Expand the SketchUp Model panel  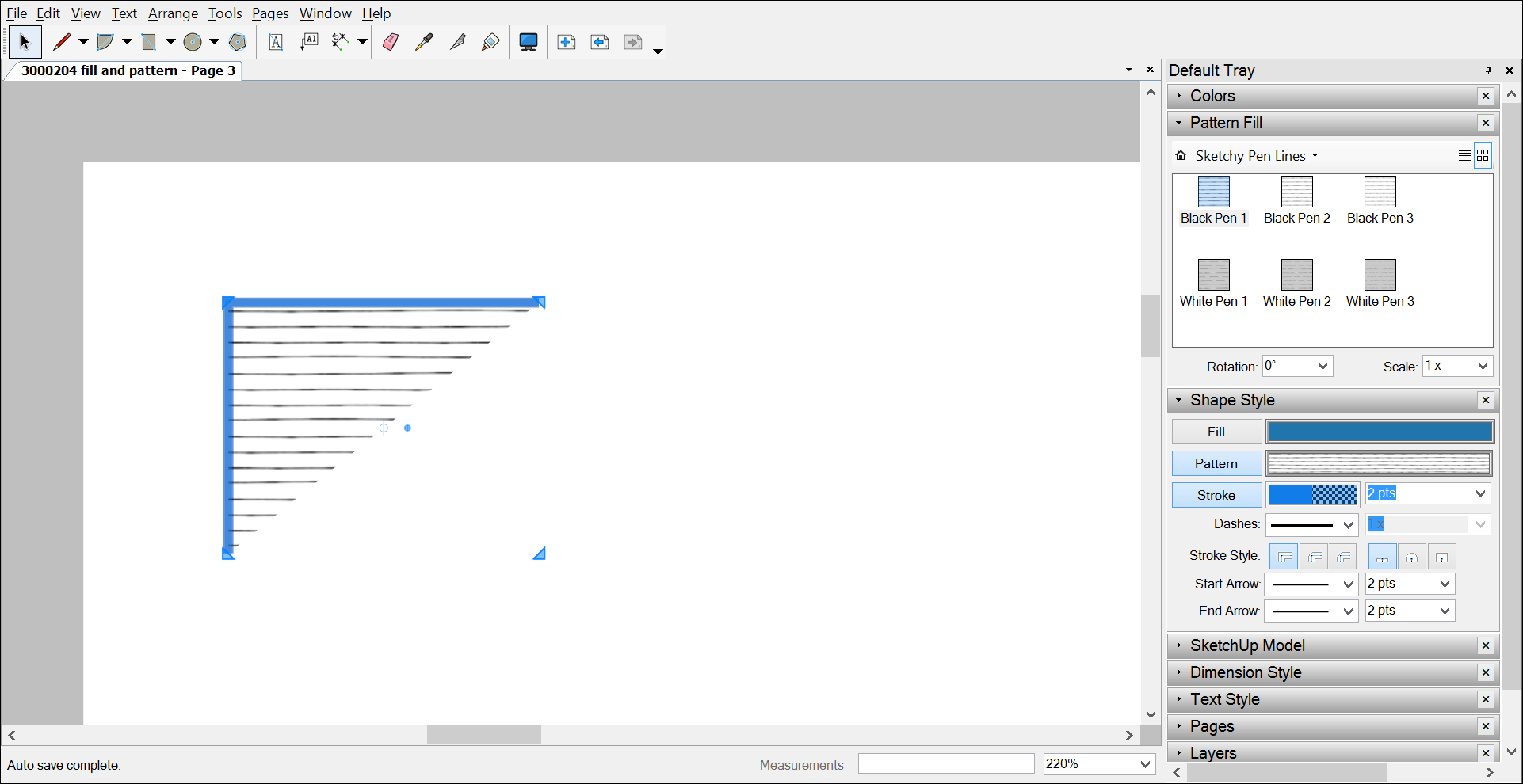point(1248,645)
